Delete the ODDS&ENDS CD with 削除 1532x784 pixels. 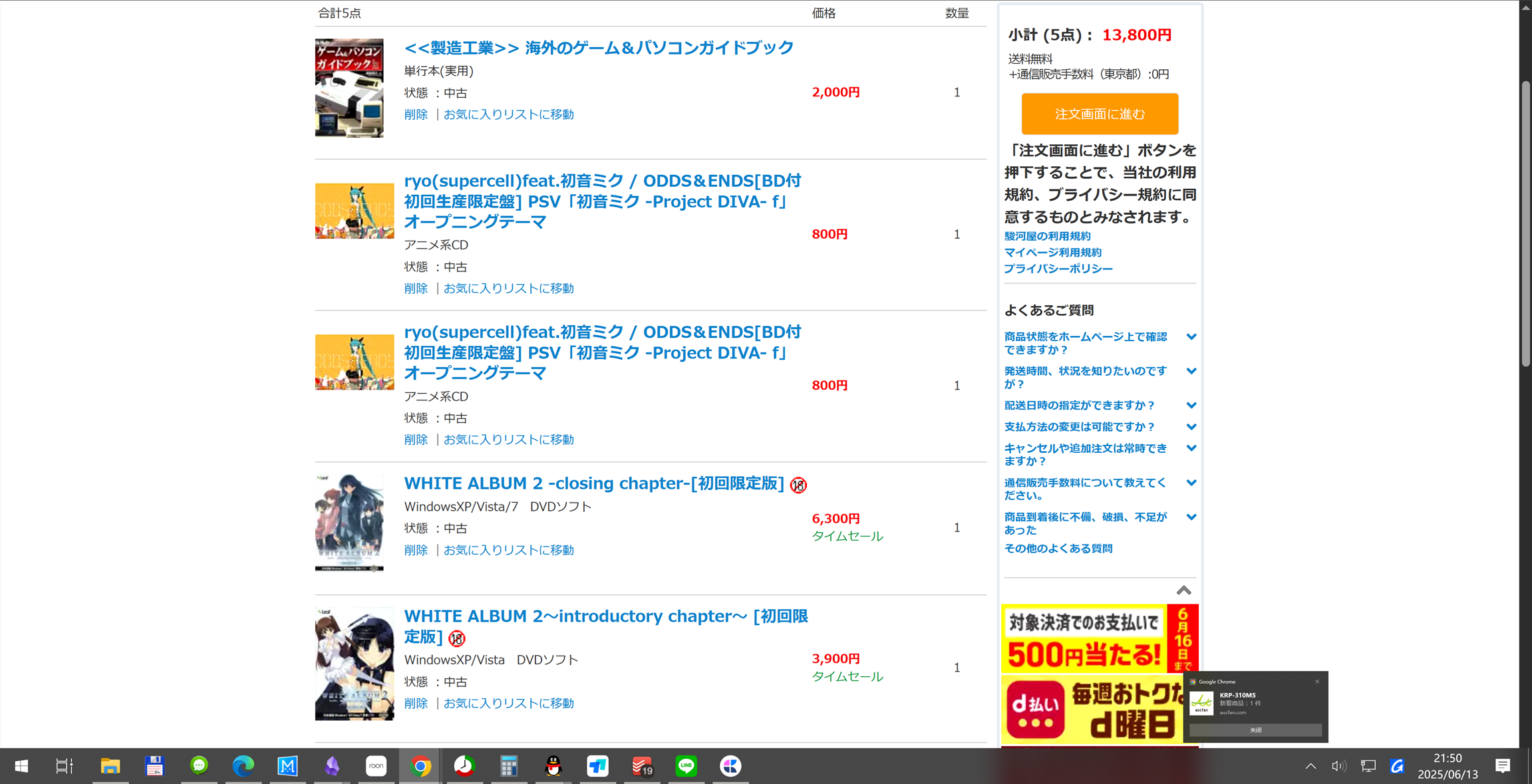[x=416, y=288]
